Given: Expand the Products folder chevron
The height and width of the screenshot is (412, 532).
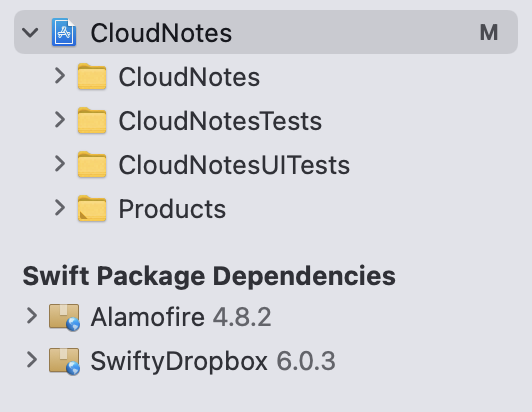Looking at the screenshot, I should 60,208.
